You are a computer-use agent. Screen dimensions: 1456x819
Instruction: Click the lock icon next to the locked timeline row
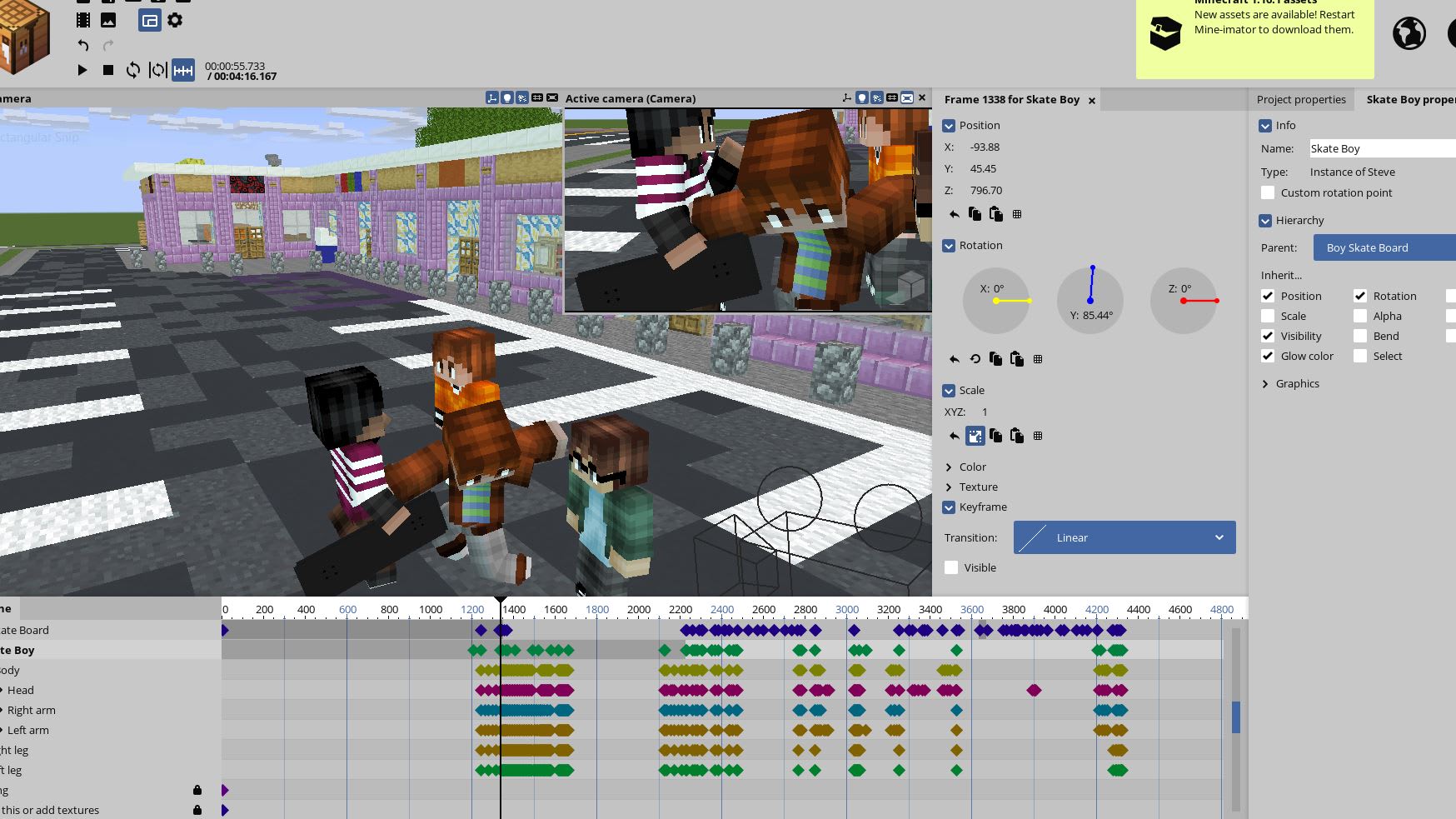(x=197, y=788)
